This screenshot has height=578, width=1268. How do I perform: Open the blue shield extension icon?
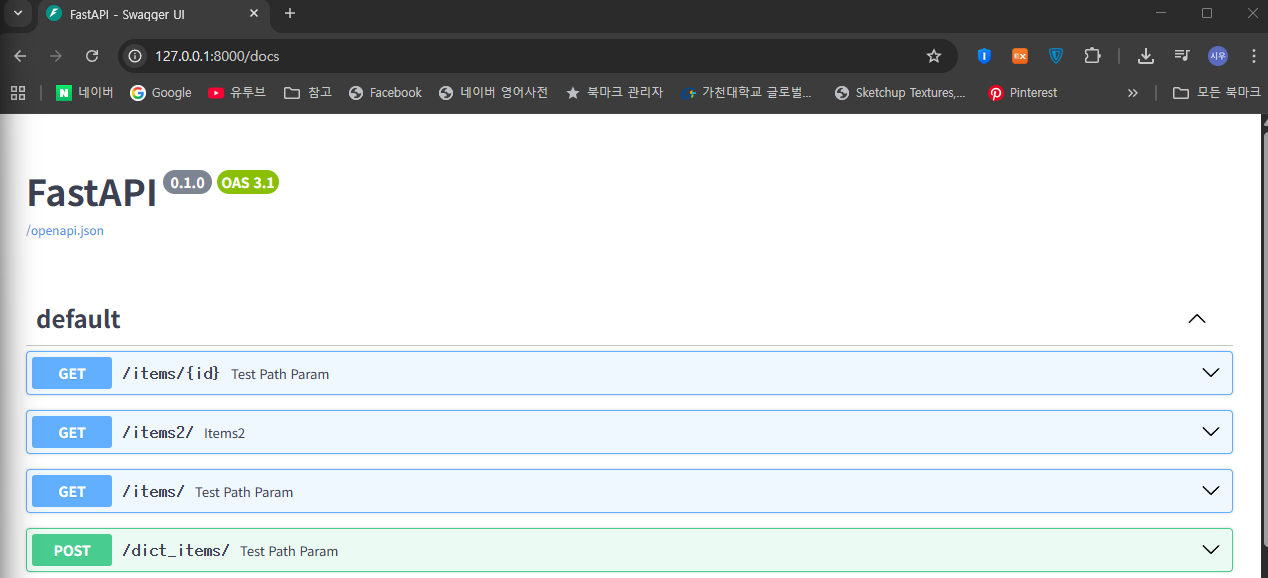tap(1056, 56)
